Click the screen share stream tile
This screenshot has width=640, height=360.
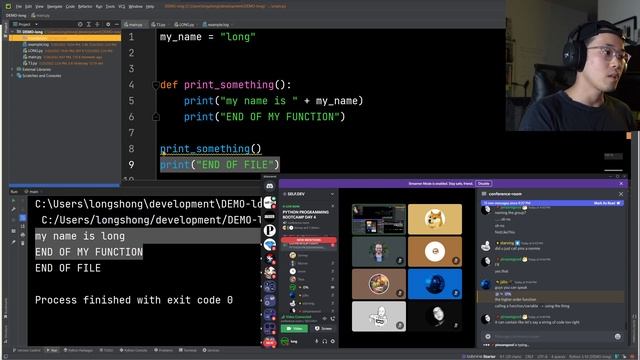[379, 220]
